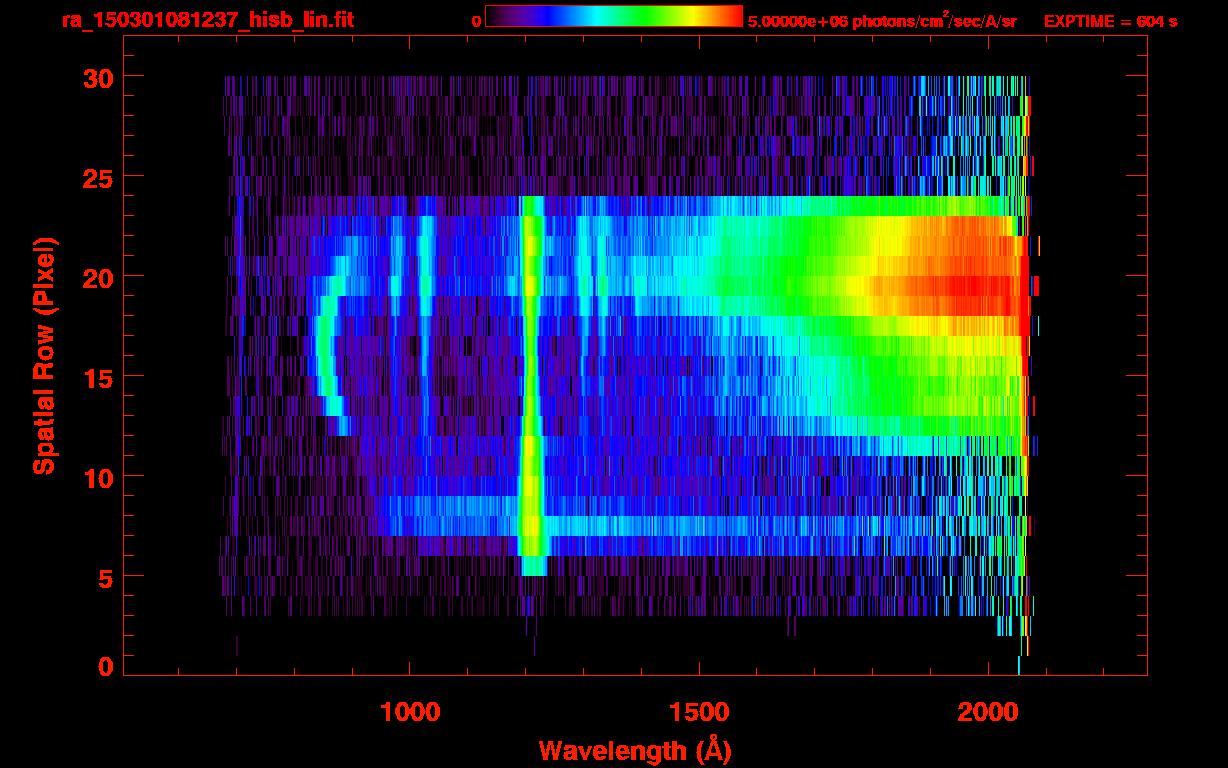Screen dimensions: 1228x768
Task: Click the "EXPTIME = 604 s" text
Action: tap(1110, 21)
